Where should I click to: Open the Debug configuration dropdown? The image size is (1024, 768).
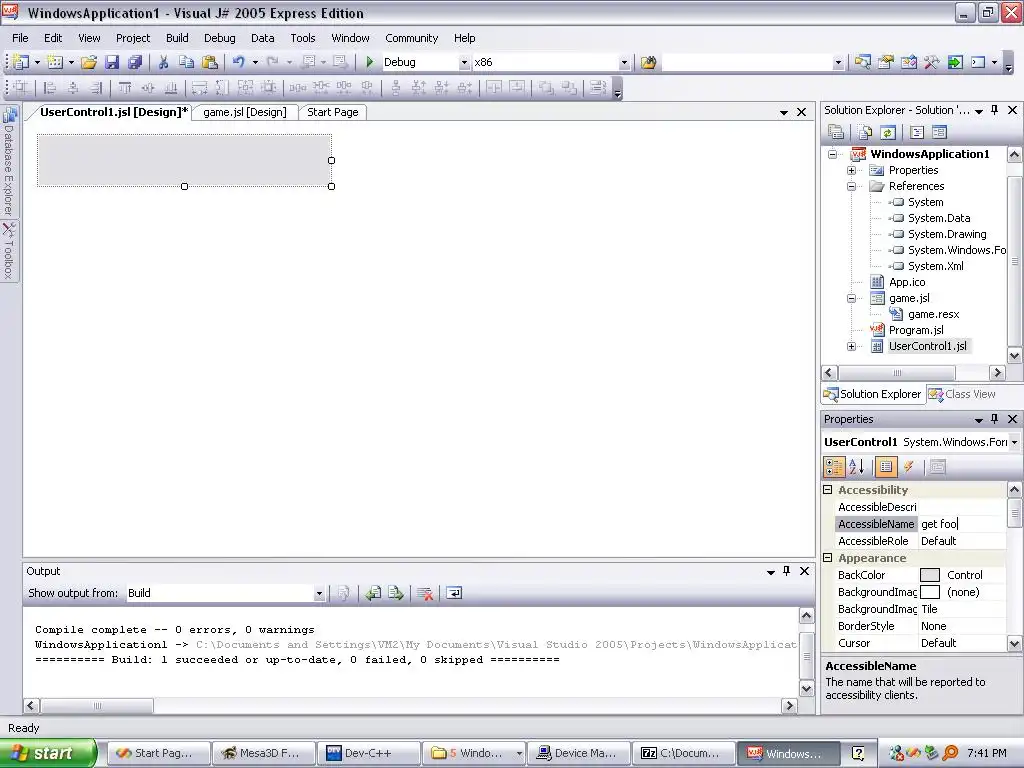(464, 63)
